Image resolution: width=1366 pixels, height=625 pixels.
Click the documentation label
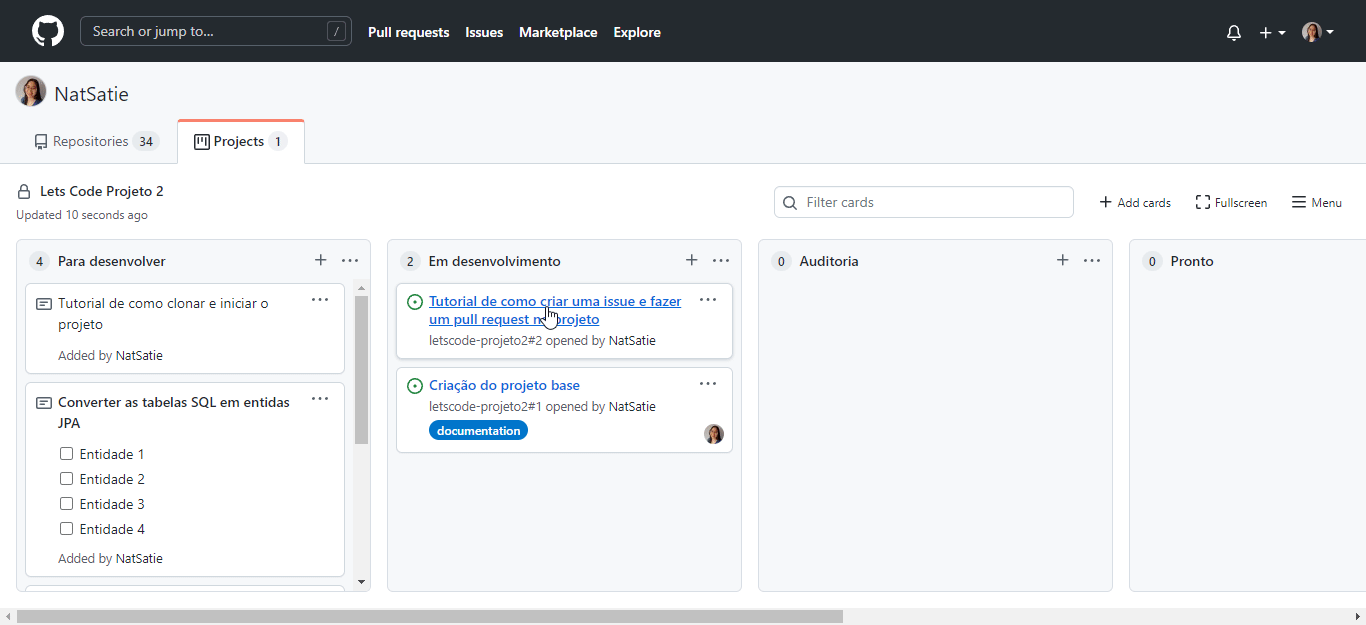(x=479, y=430)
